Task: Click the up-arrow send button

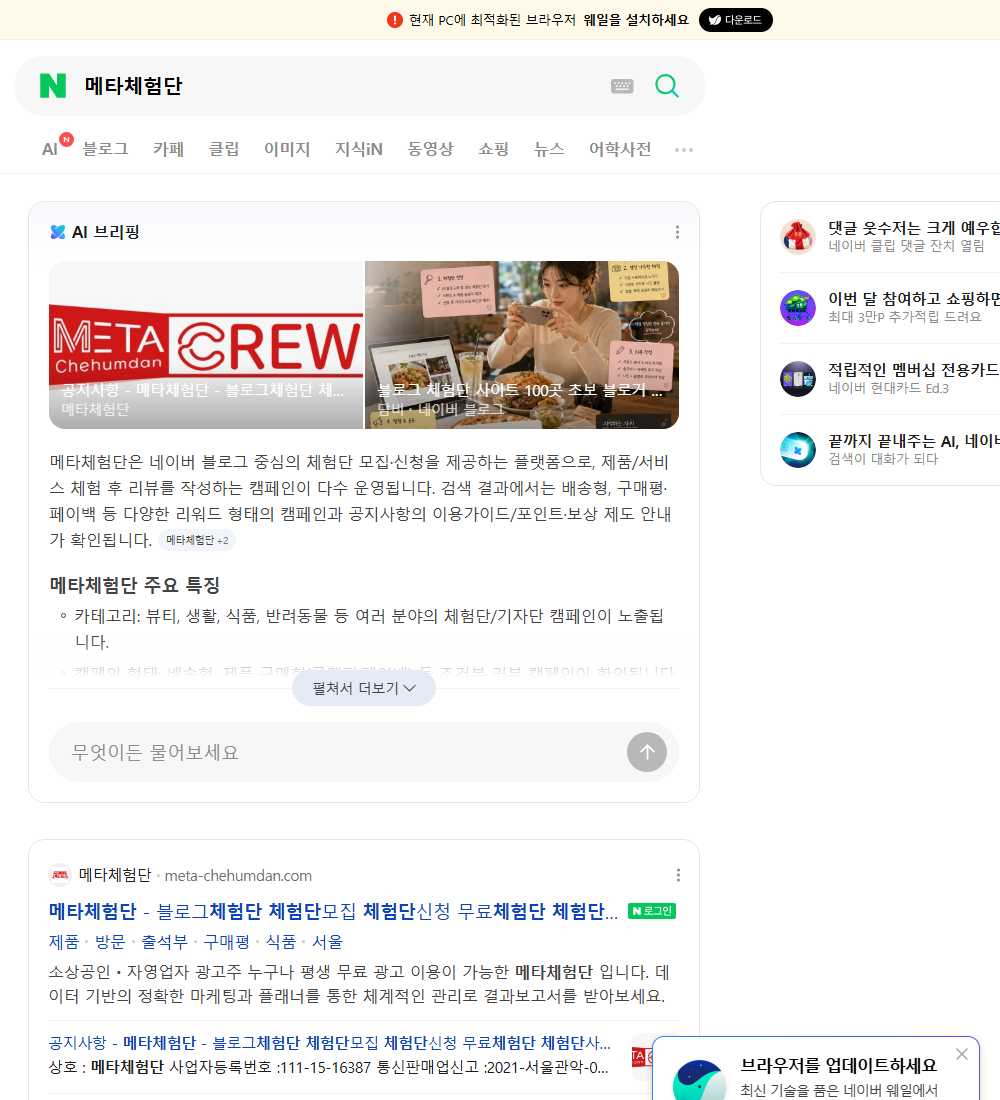Action: (647, 752)
